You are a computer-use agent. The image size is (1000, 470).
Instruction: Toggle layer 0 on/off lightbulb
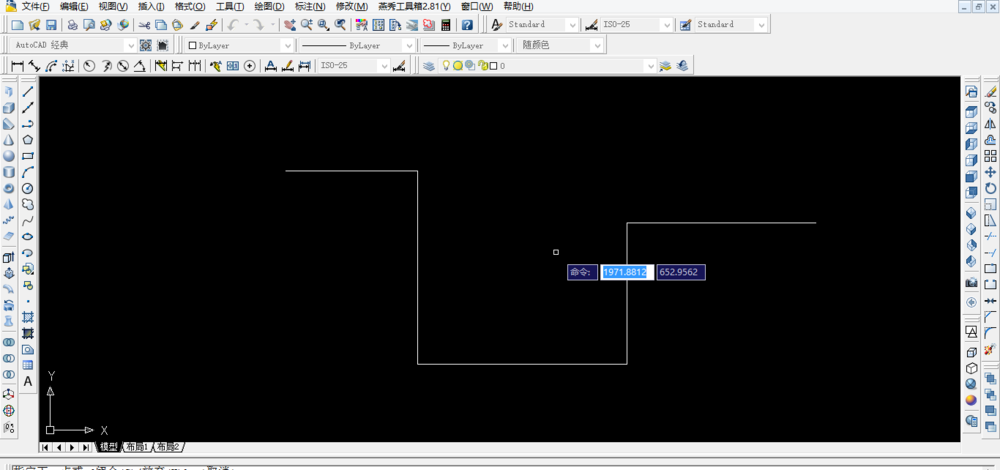(x=446, y=65)
